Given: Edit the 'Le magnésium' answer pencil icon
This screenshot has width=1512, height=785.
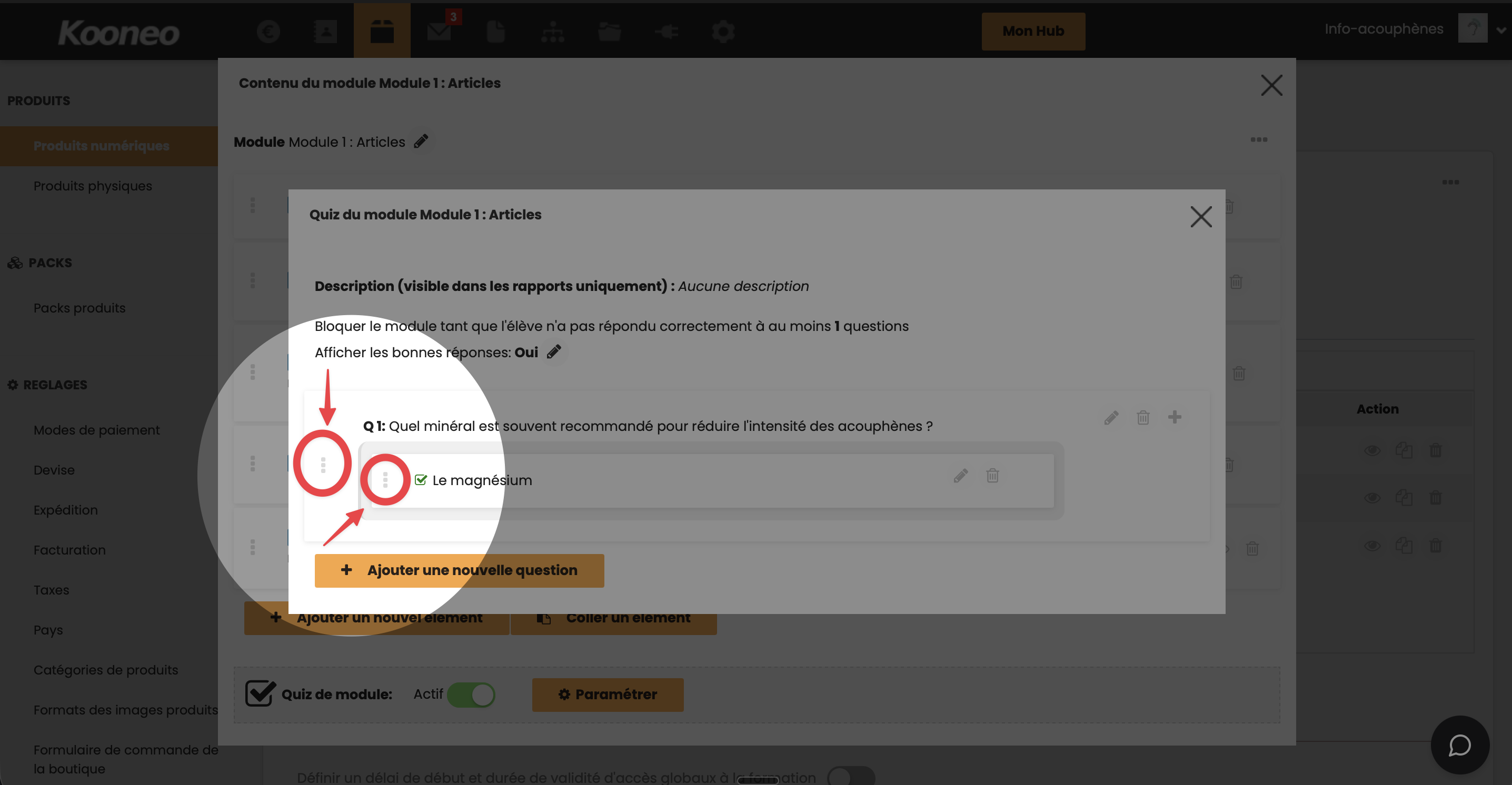Looking at the screenshot, I should click(960, 475).
